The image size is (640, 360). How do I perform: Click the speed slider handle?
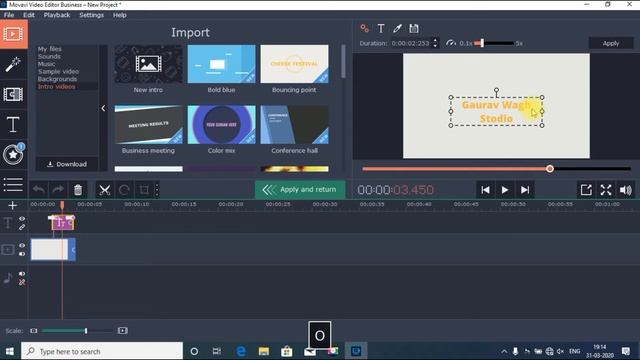[x=482, y=43]
